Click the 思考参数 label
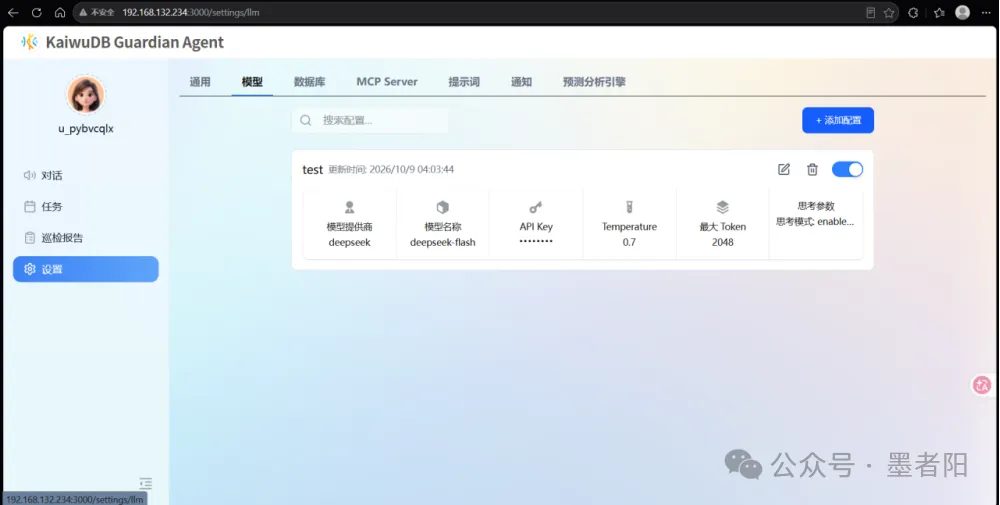1000x505 pixels. coord(816,206)
